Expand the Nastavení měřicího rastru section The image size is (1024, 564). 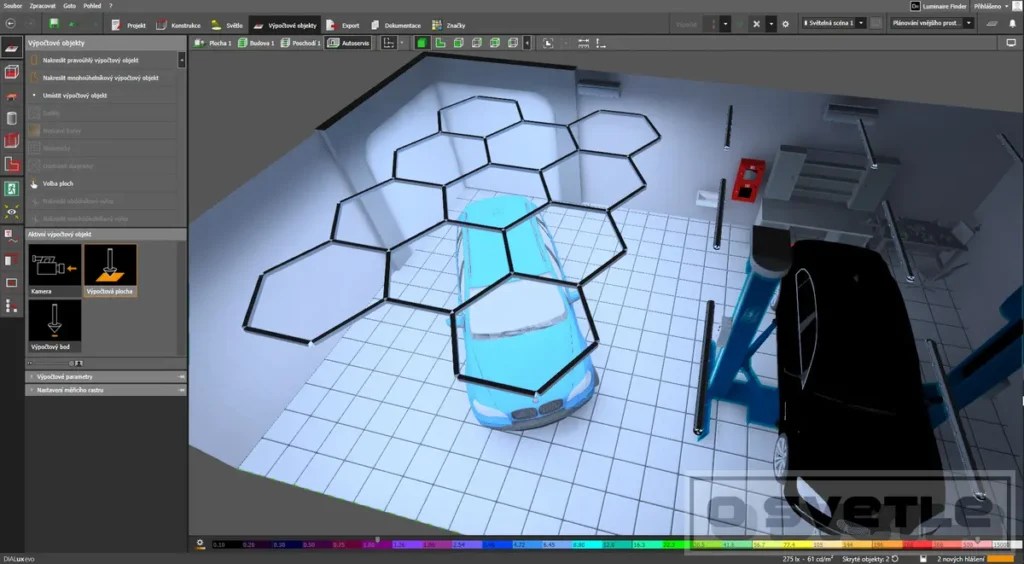pos(106,390)
